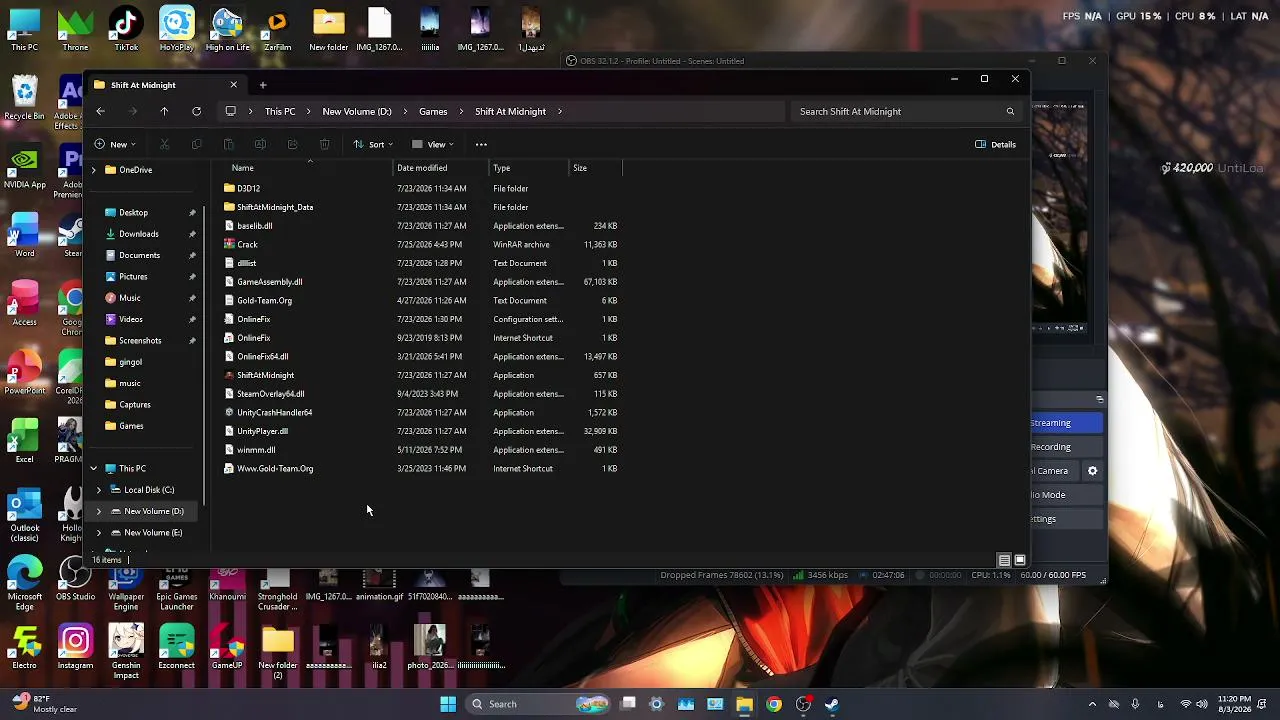
Task: Go up one folder level
Action: coord(164,111)
